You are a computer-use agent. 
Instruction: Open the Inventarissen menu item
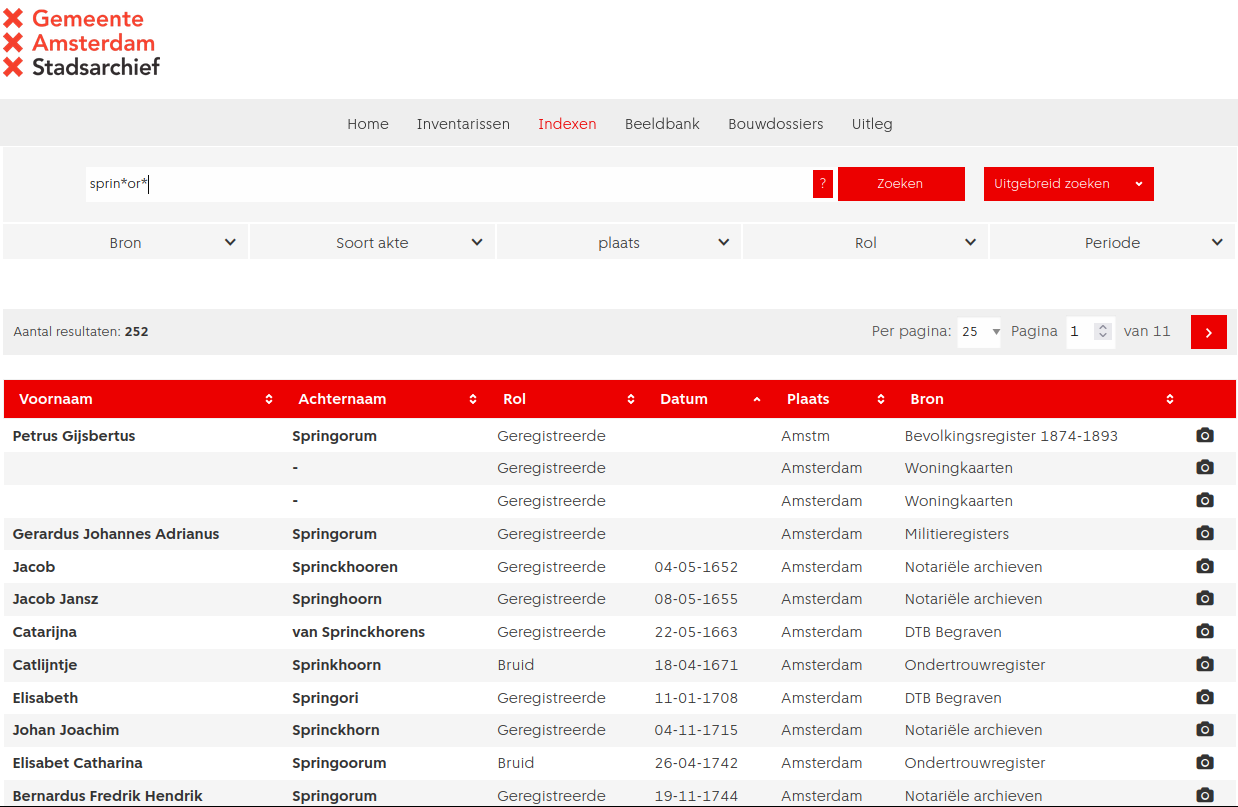[x=463, y=124]
